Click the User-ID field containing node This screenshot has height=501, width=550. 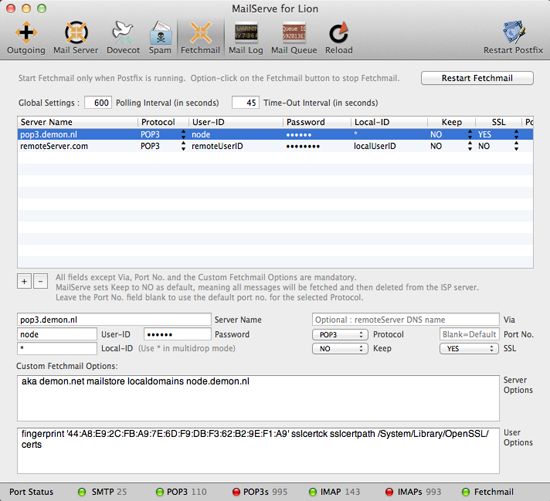click(57, 334)
